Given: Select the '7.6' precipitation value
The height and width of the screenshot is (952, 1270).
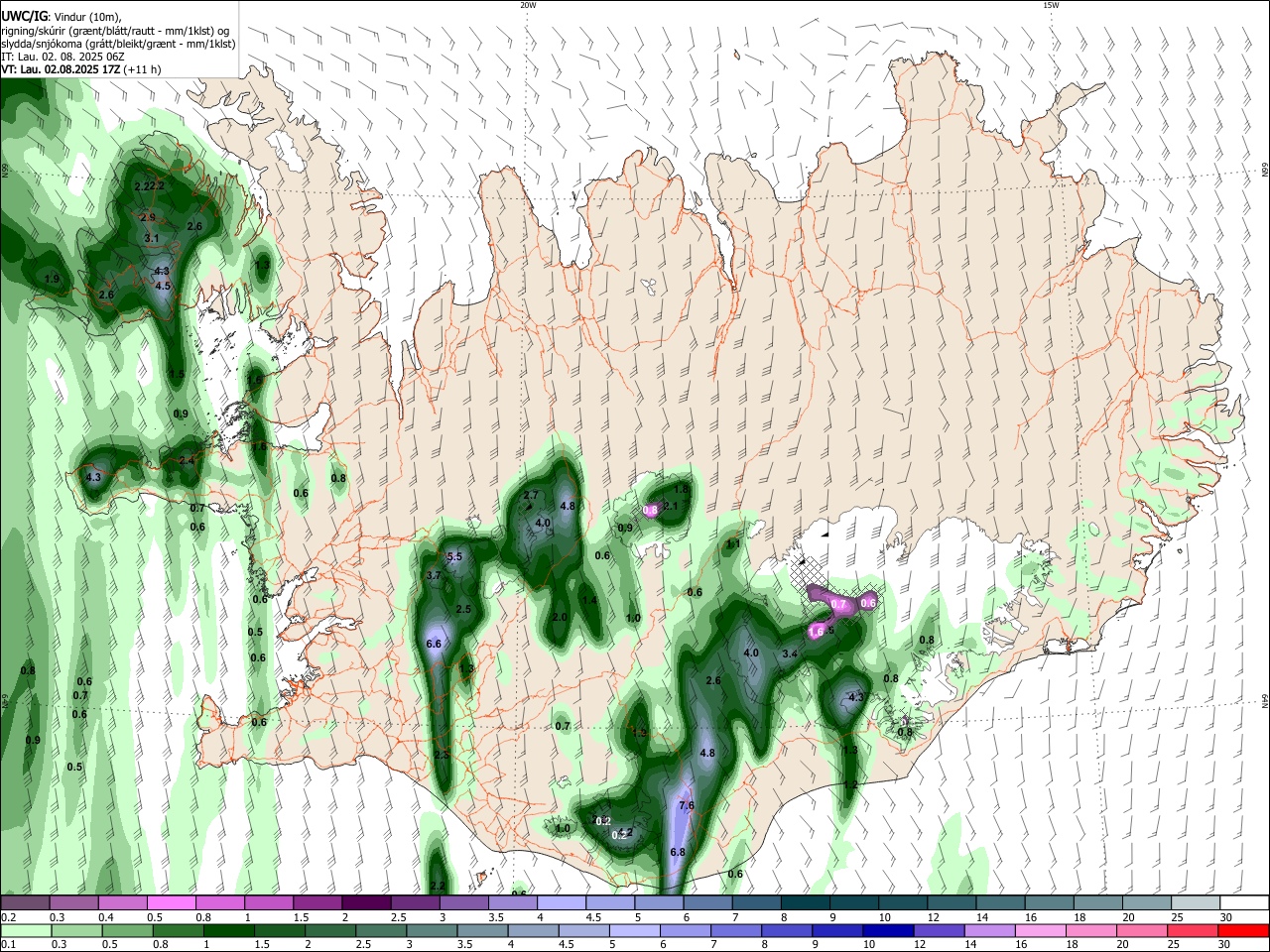Looking at the screenshot, I should click(x=686, y=805).
